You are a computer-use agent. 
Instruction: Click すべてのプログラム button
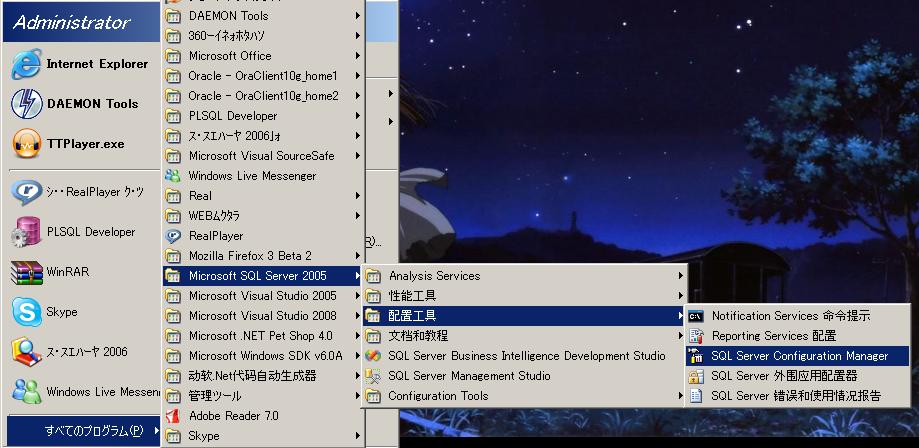86,431
